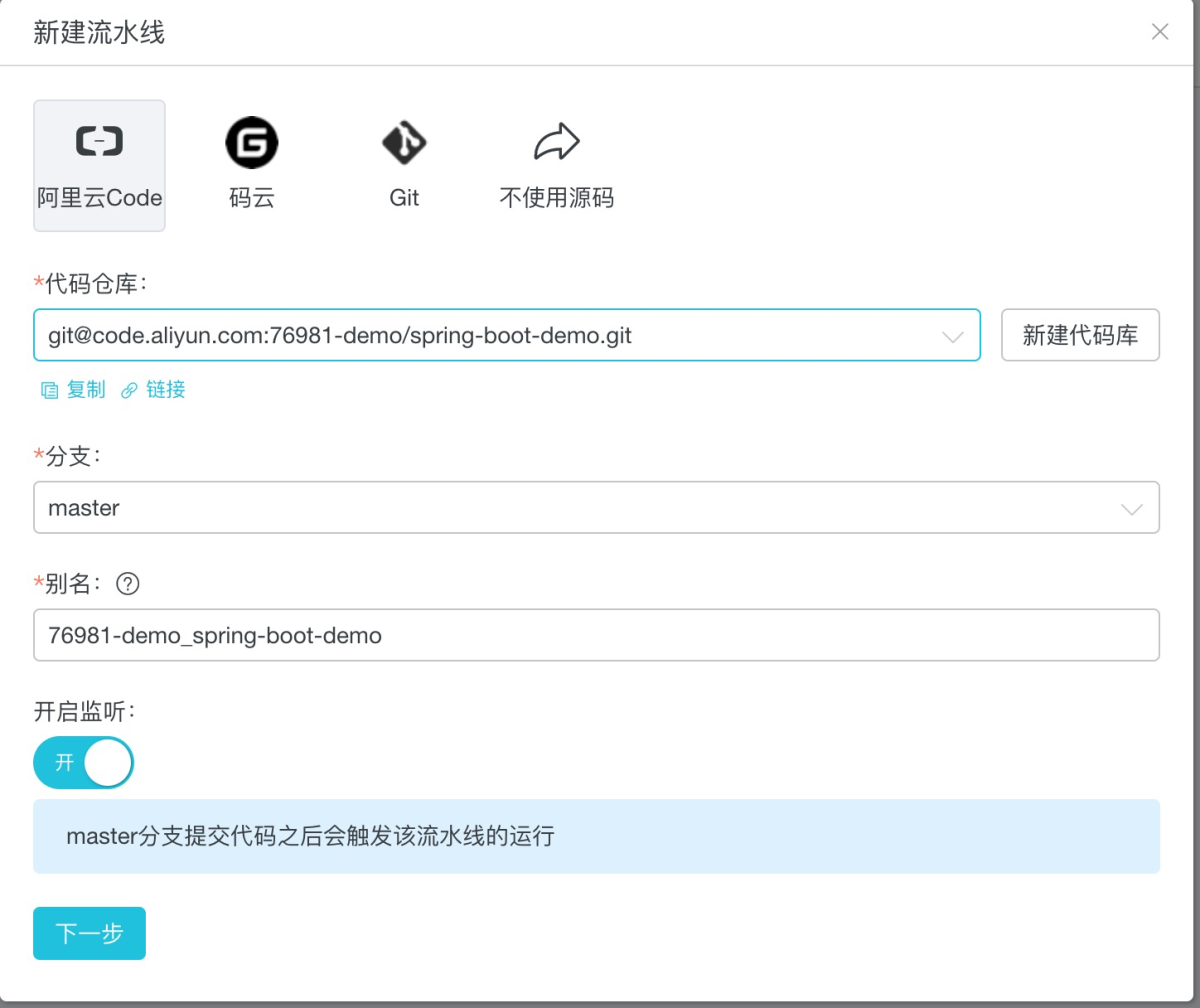Click the 开启监听 label
Screen dimensions: 1200x1008
[84, 711]
